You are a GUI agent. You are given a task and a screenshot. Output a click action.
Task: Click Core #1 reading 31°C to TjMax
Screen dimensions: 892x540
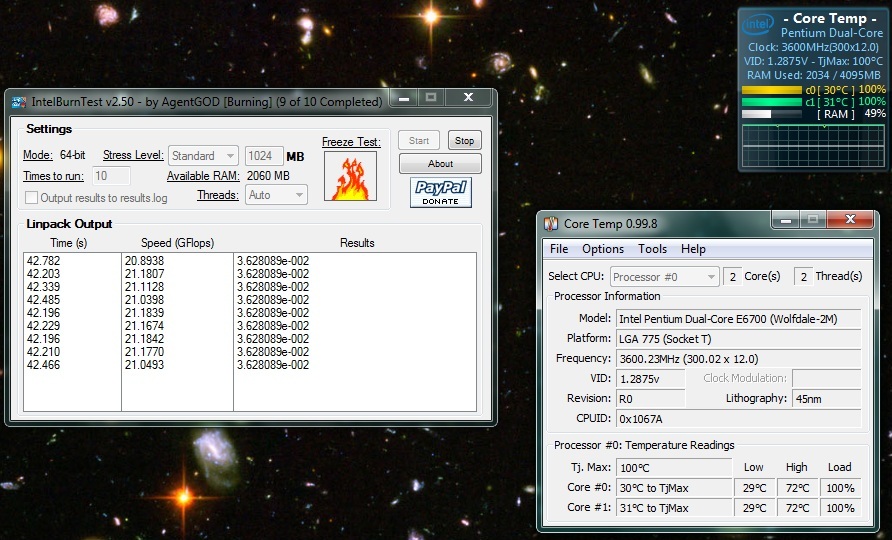pos(674,508)
